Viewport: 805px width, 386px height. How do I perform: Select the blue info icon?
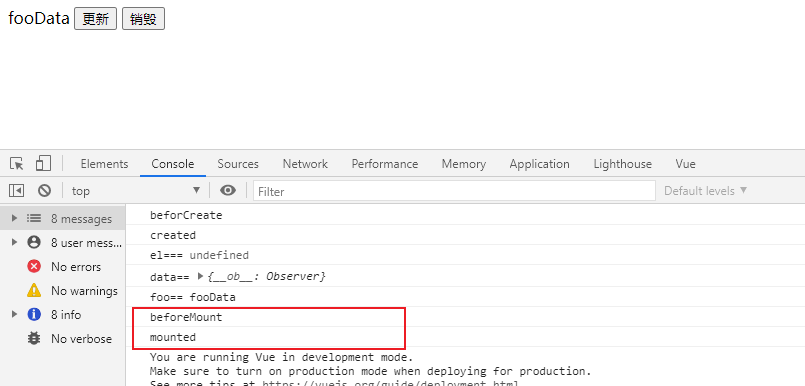click(34, 314)
